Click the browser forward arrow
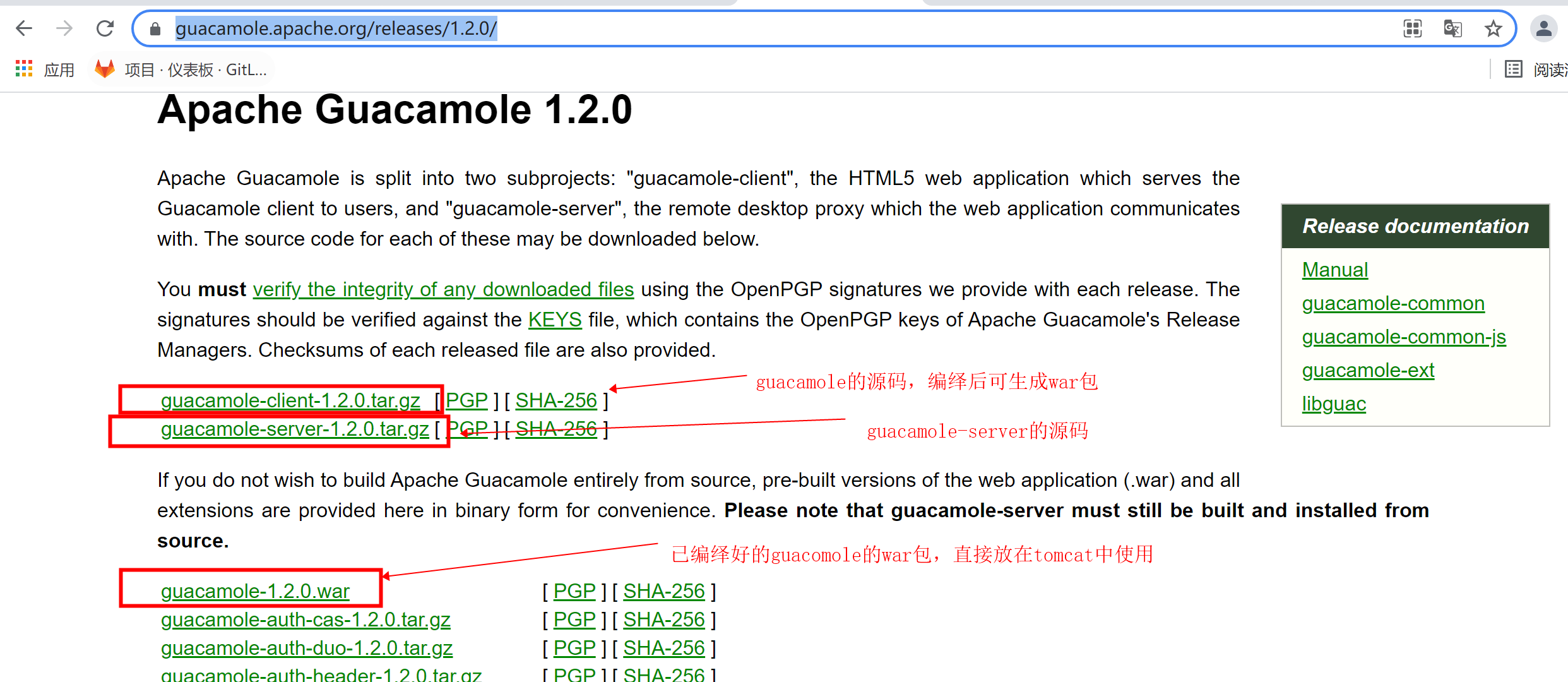This screenshot has width=1568, height=682. (64, 28)
